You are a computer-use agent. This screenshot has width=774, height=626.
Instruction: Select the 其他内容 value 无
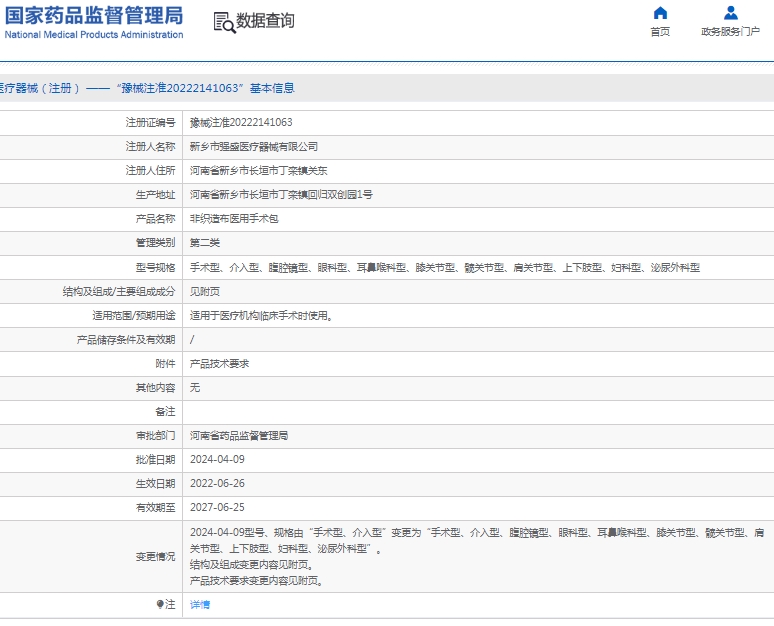pyautogui.click(x=195, y=388)
